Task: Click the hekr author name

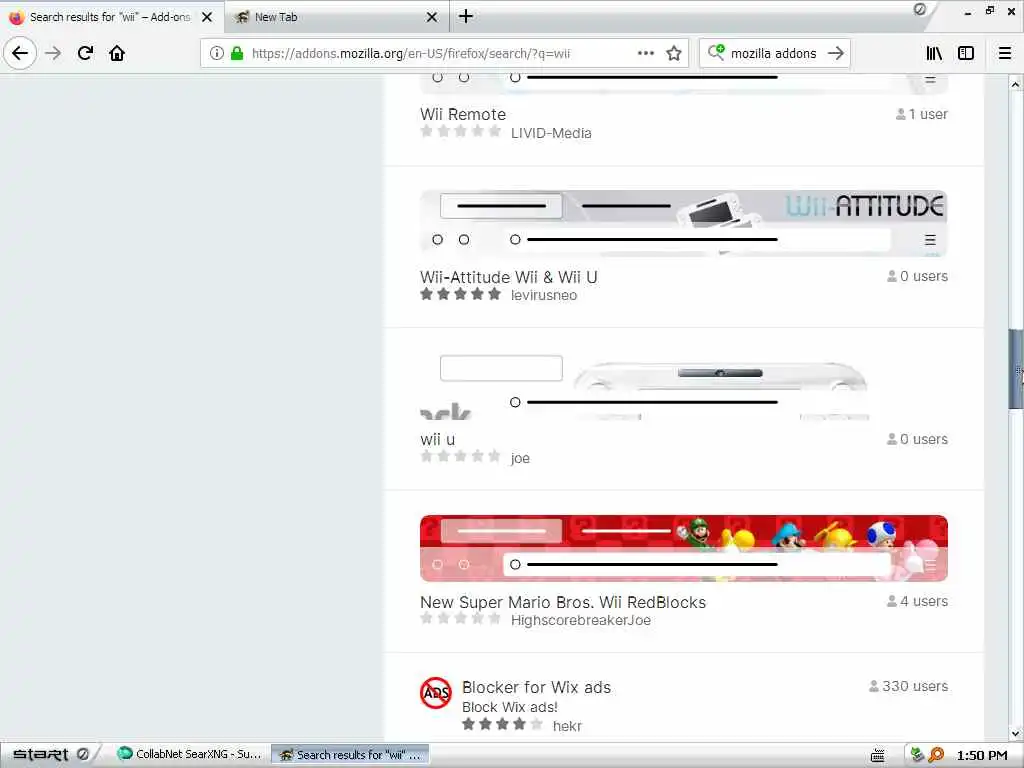Action: (x=567, y=726)
